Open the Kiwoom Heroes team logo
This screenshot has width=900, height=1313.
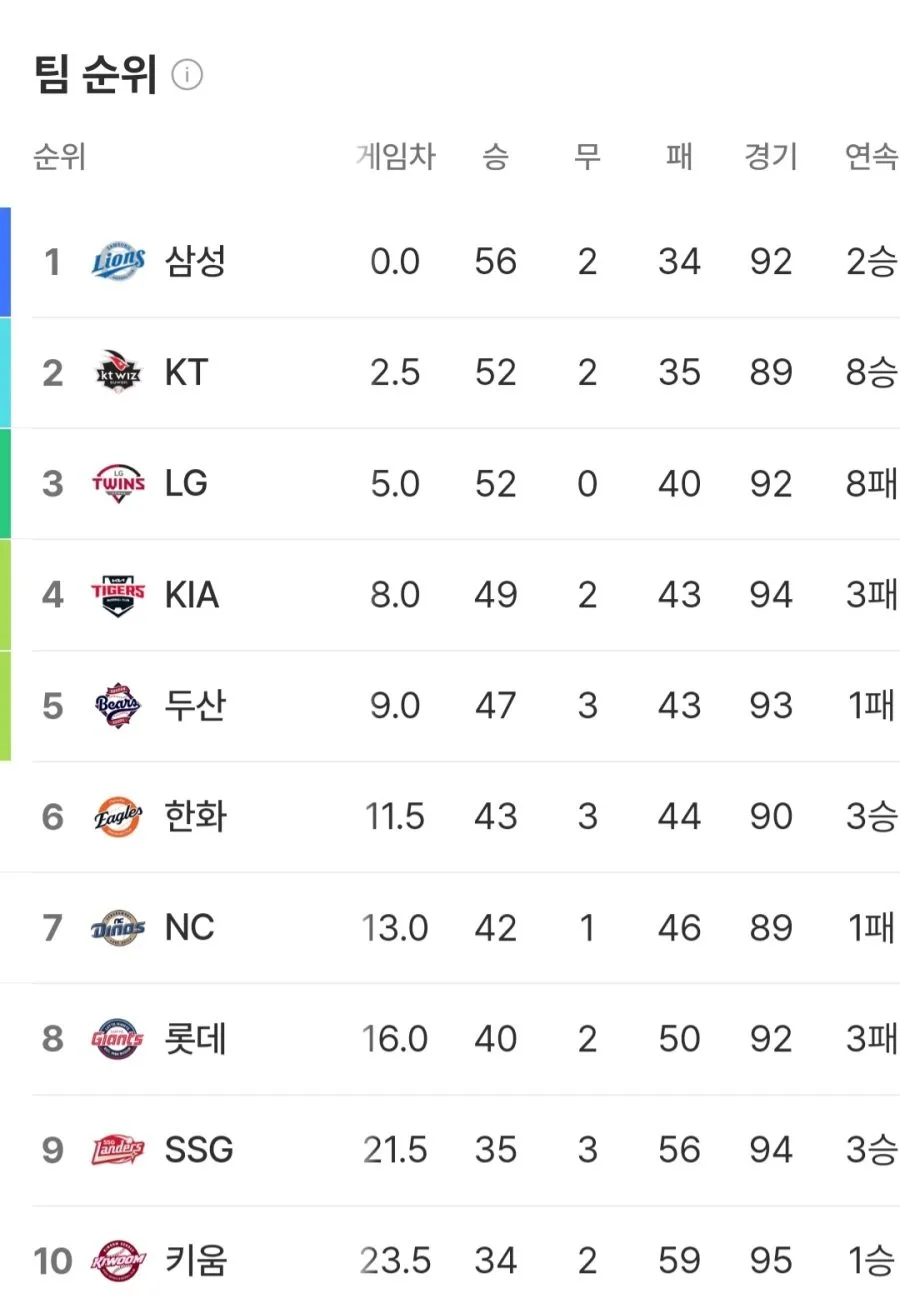tap(118, 1261)
